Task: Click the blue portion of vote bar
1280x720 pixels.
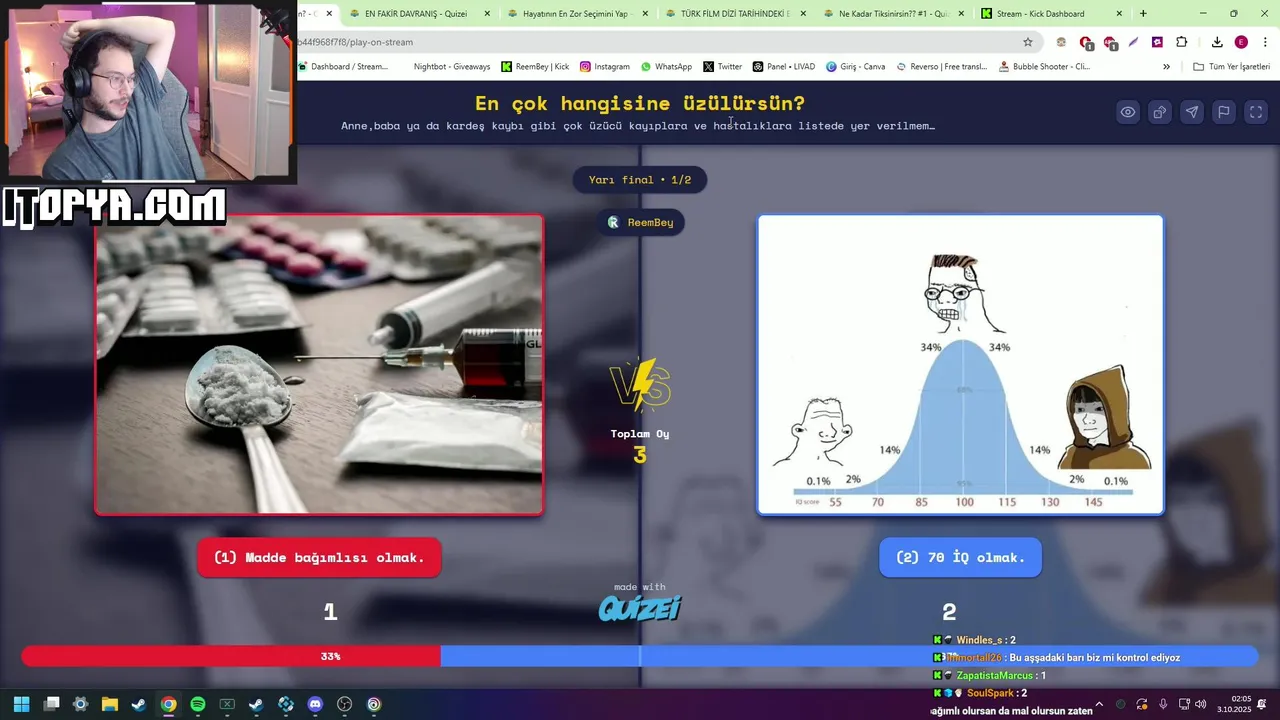Action: tap(849, 656)
